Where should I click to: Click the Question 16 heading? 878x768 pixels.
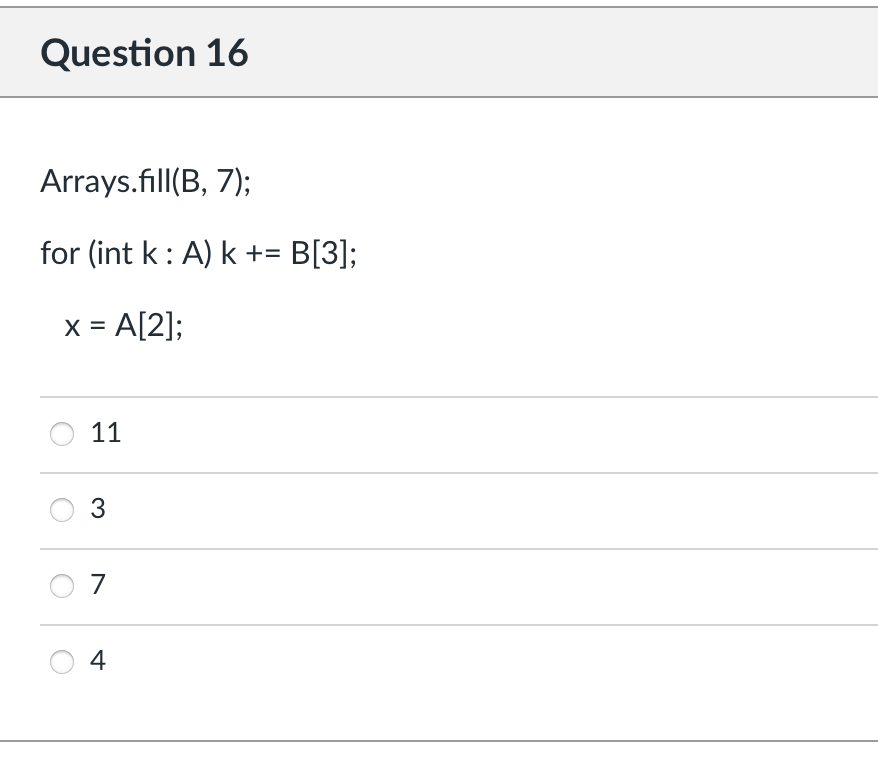(x=144, y=53)
